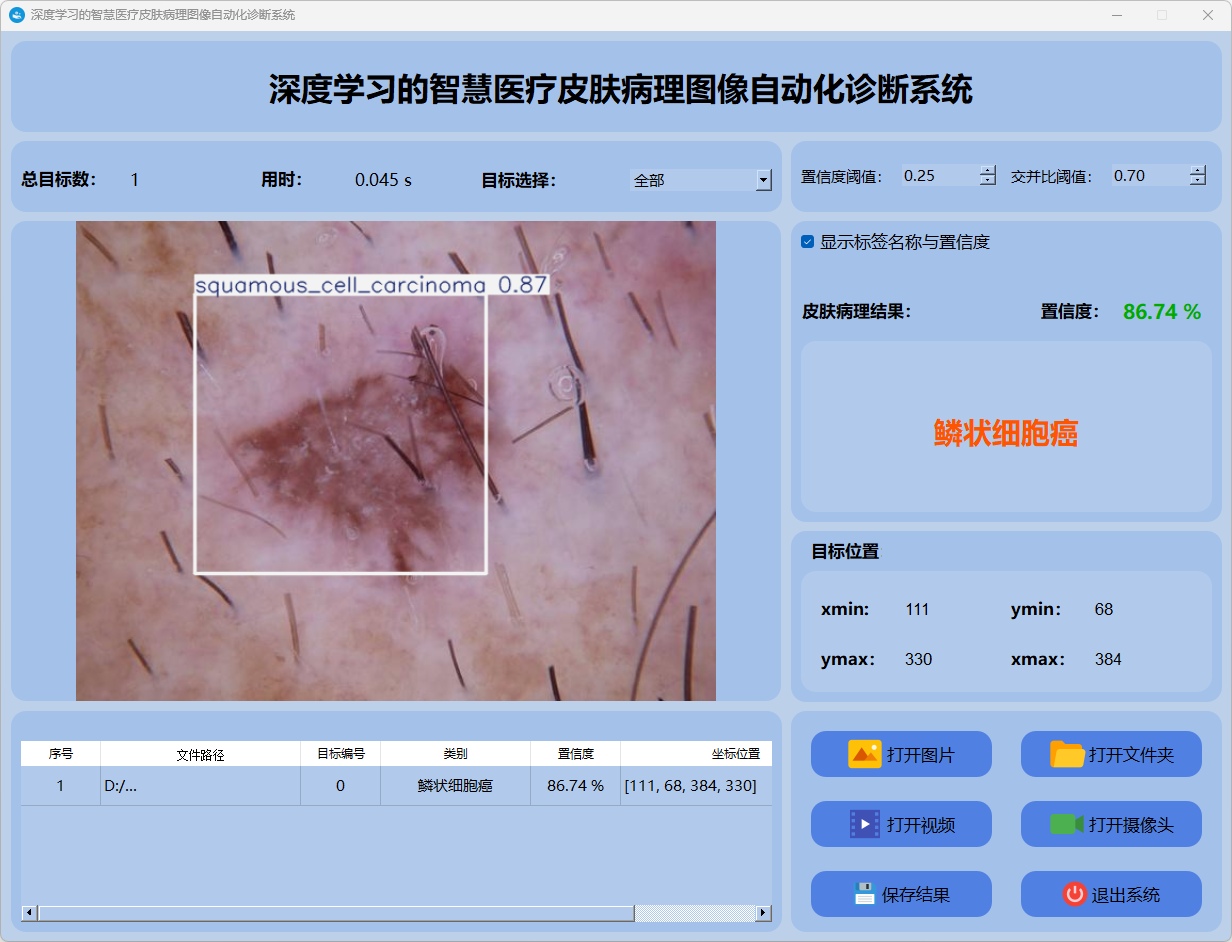The width and height of the screenshot is (1232, 942).
Task: Increase the 置信度阈值 with up arrow
Action: click(988, 170)
